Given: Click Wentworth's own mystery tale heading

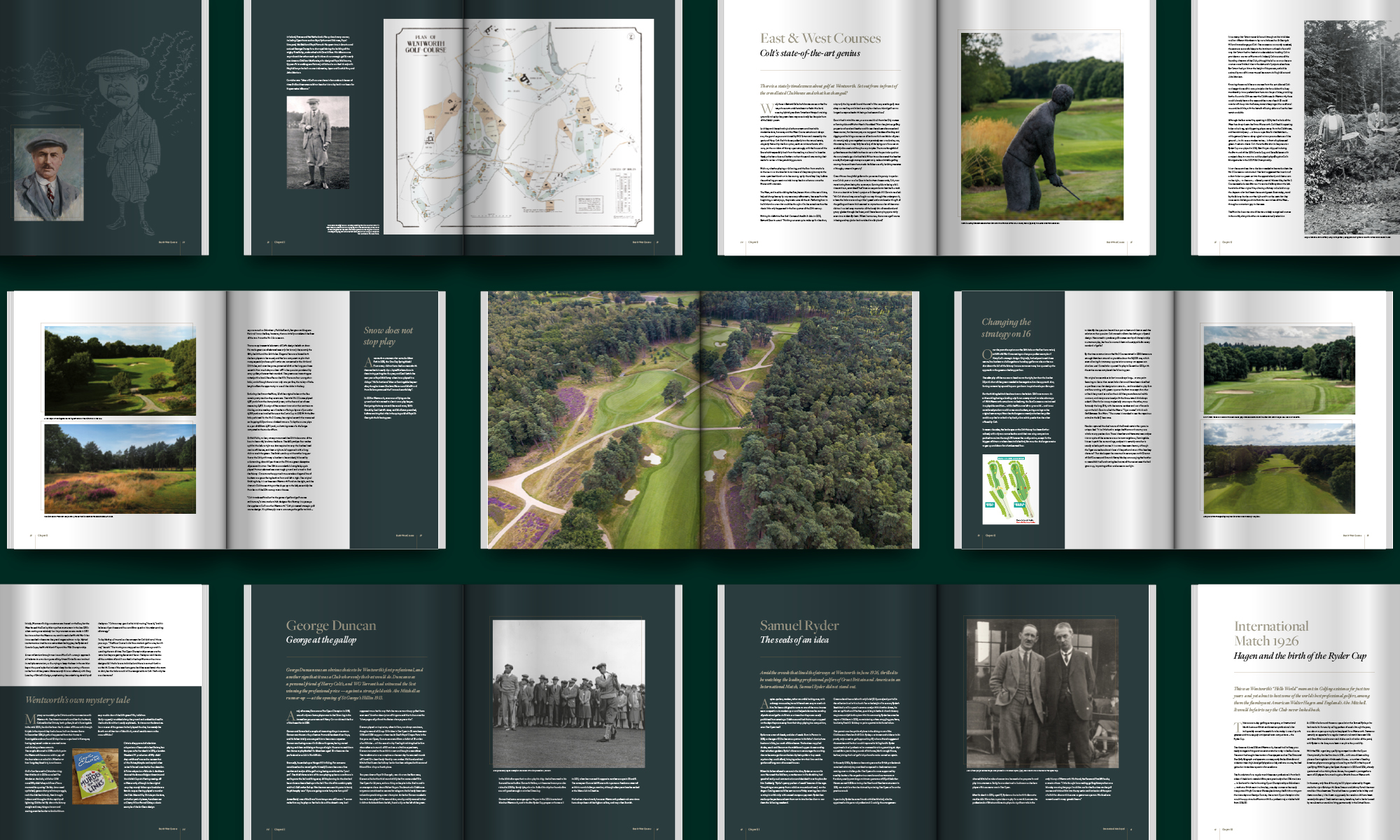Looking at the screenshot, I should [78, 699].
